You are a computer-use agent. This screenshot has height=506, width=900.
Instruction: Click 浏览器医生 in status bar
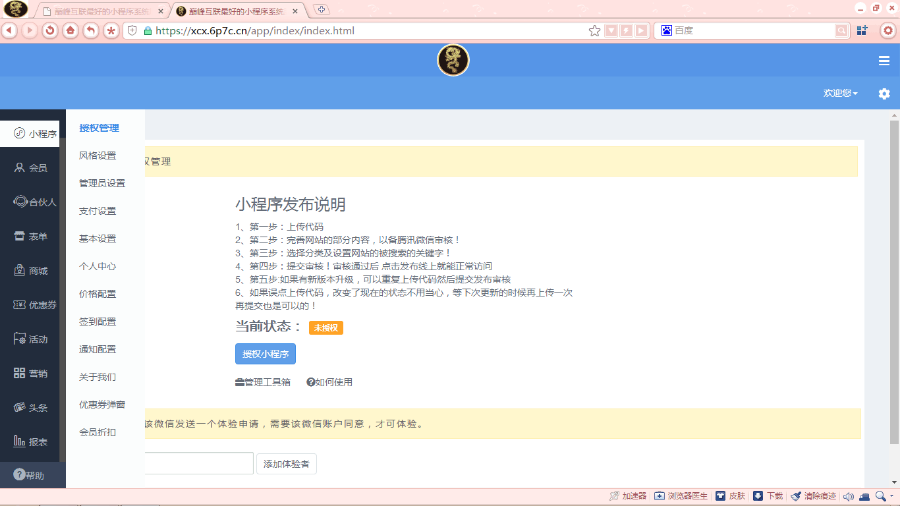coord(681,496)
